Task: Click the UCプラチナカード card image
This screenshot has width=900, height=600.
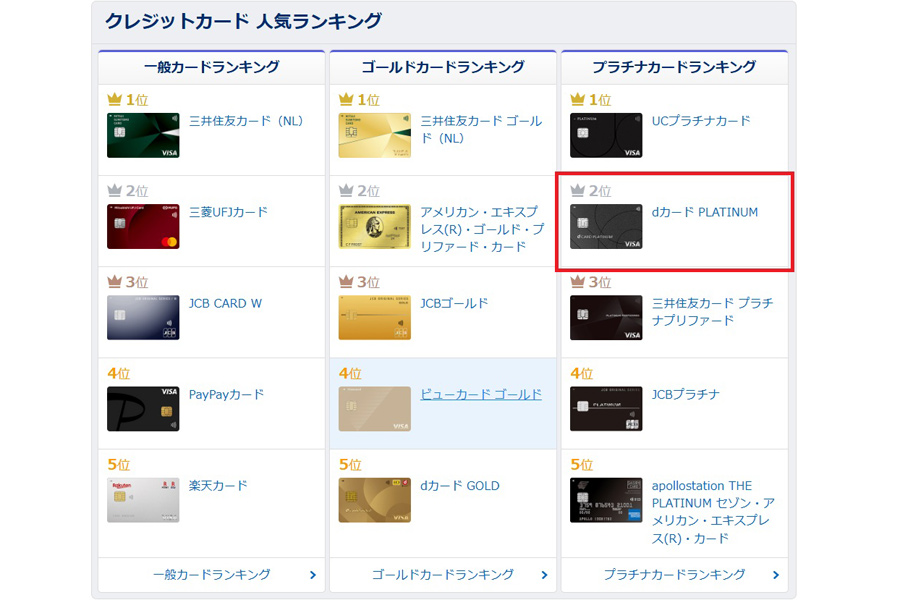Action: point(606,136)
